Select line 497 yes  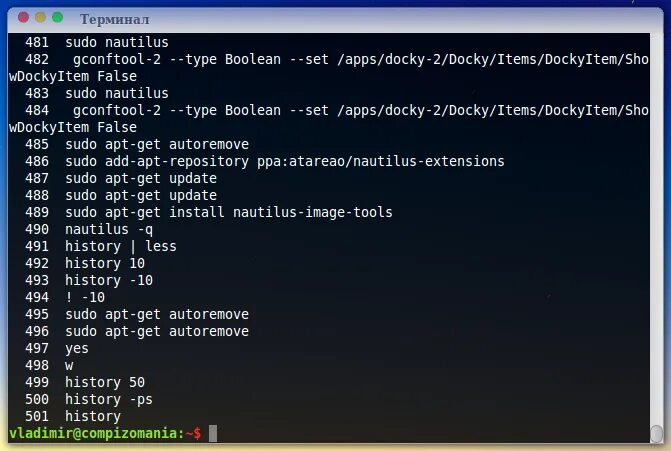(x=56, y=348)
